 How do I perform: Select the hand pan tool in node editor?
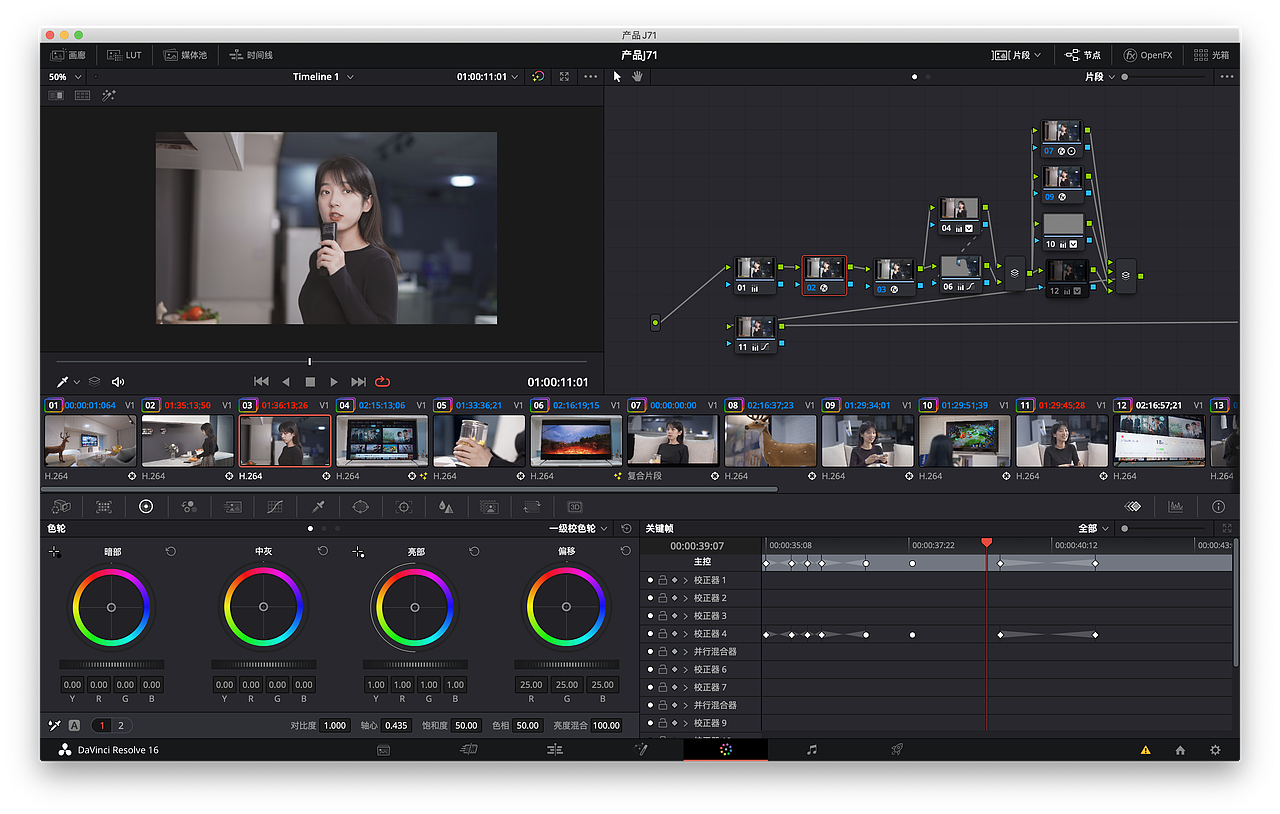pos(637,77)
